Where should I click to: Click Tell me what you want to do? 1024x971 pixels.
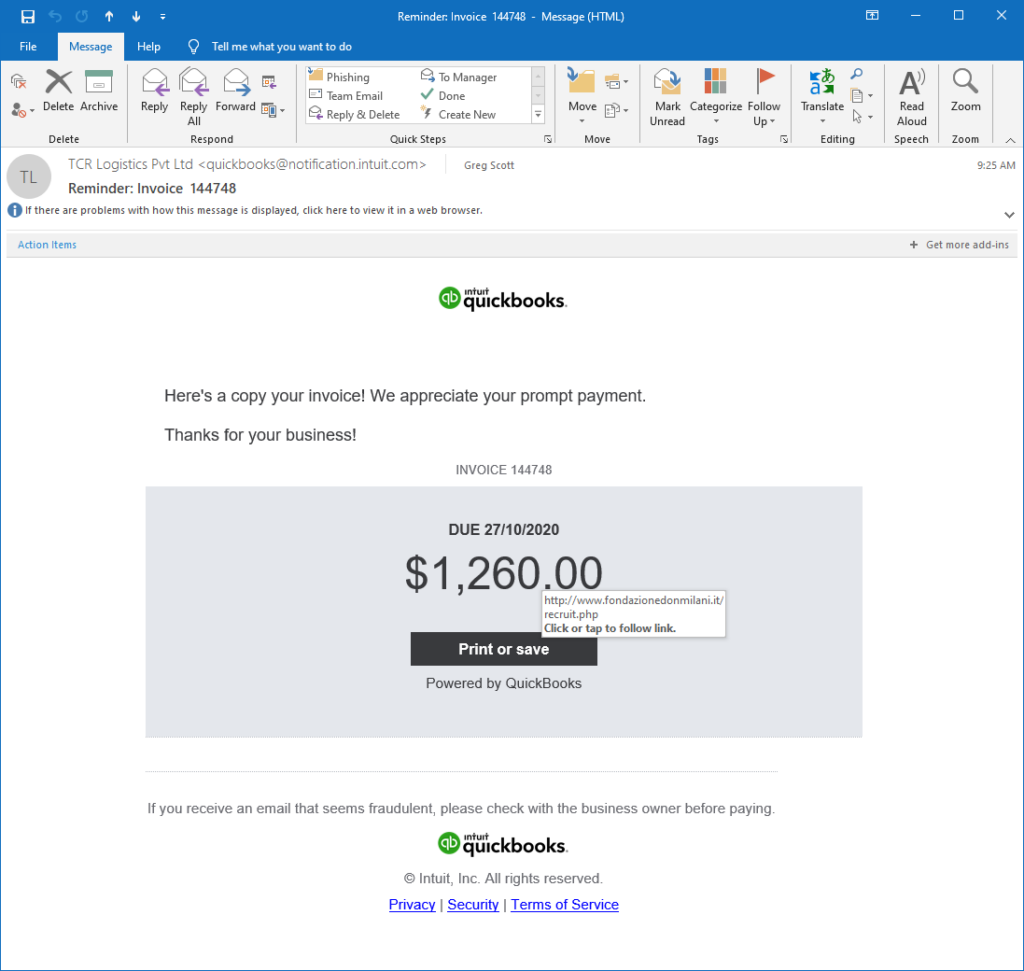click(x=281, y=46)
